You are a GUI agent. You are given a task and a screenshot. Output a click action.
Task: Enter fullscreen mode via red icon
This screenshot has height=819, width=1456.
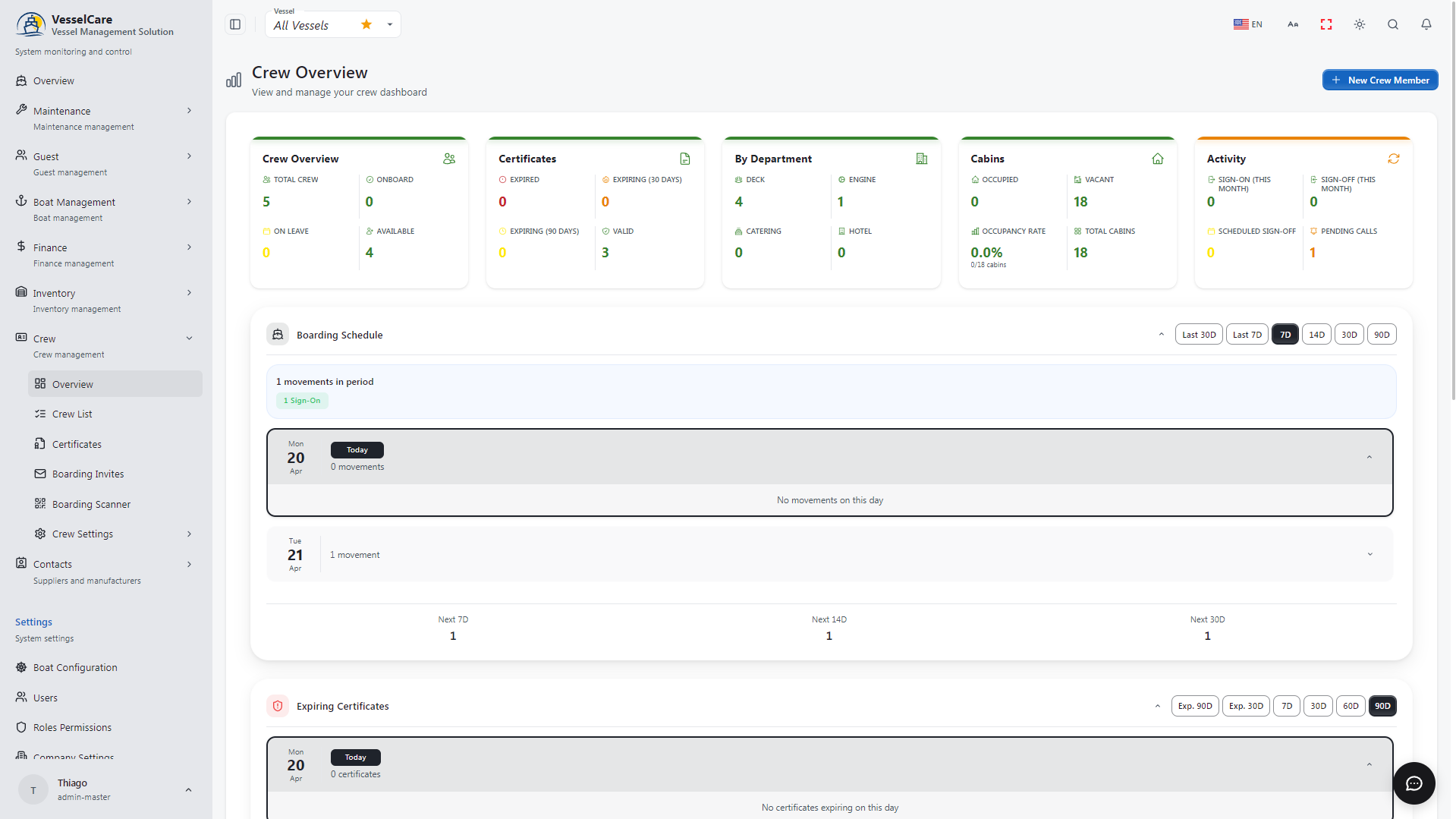1326,24
